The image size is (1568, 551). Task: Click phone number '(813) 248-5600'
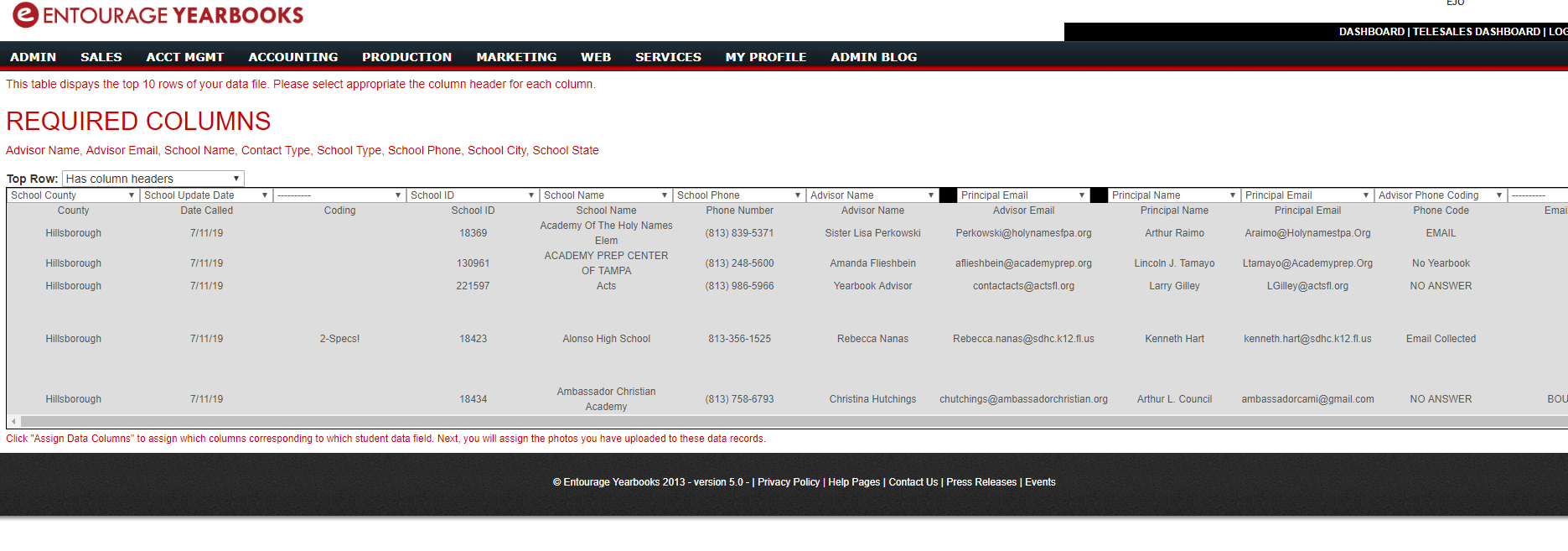pyautogui.click(x=739, y=263)
